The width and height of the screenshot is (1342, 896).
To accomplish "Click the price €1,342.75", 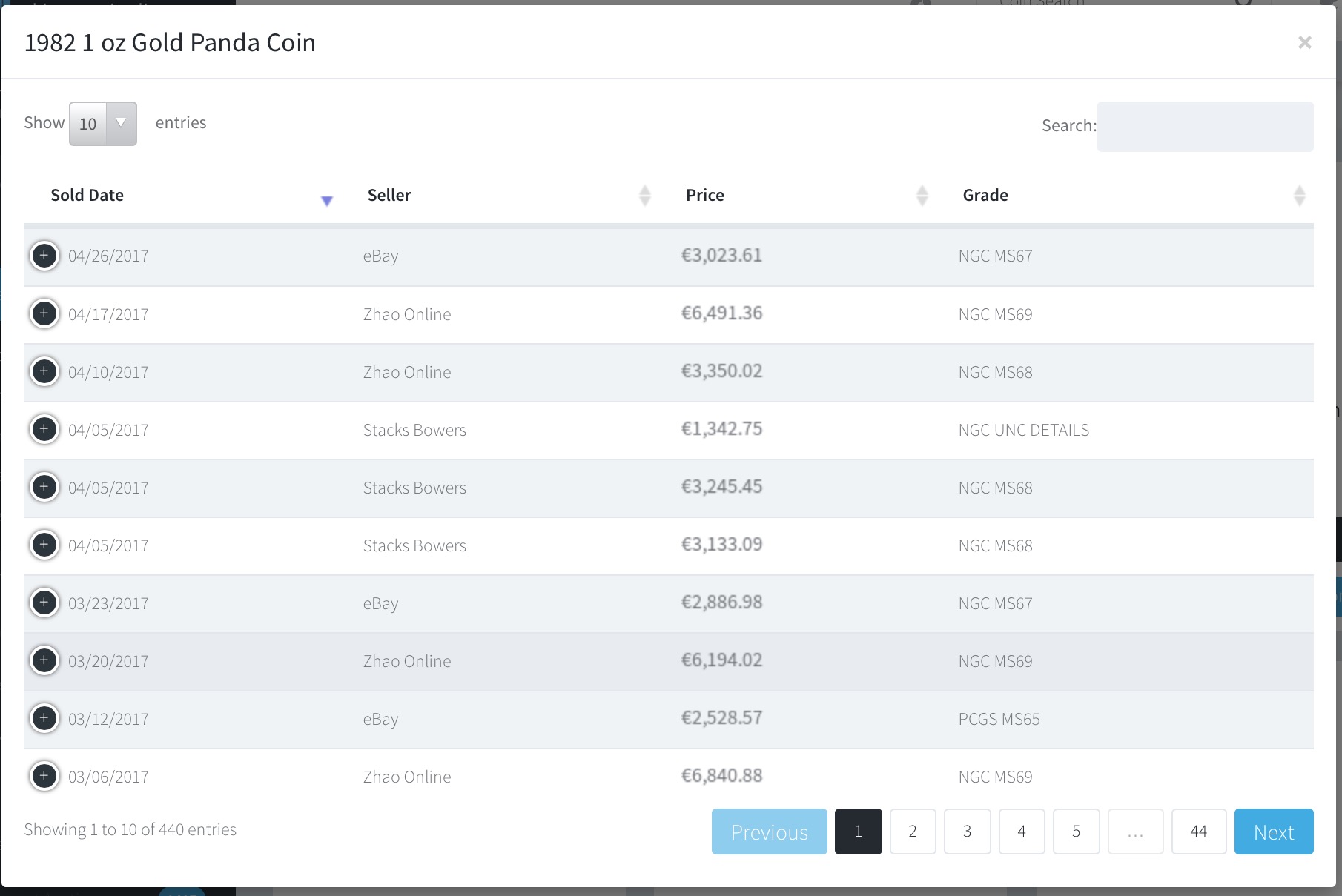I will tap(722, 429).
